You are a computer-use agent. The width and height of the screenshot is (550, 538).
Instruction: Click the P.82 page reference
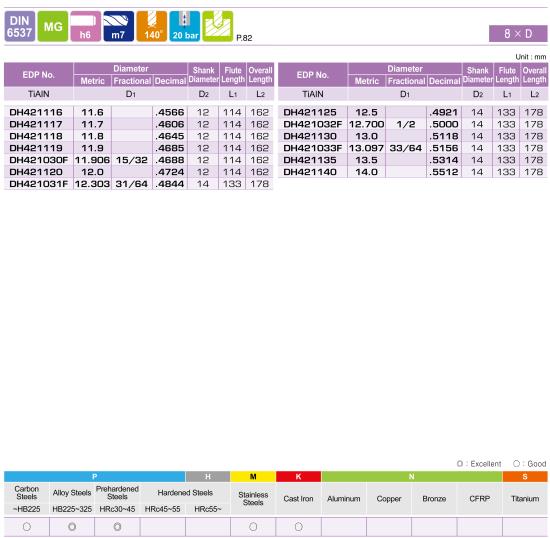[244, 38]
